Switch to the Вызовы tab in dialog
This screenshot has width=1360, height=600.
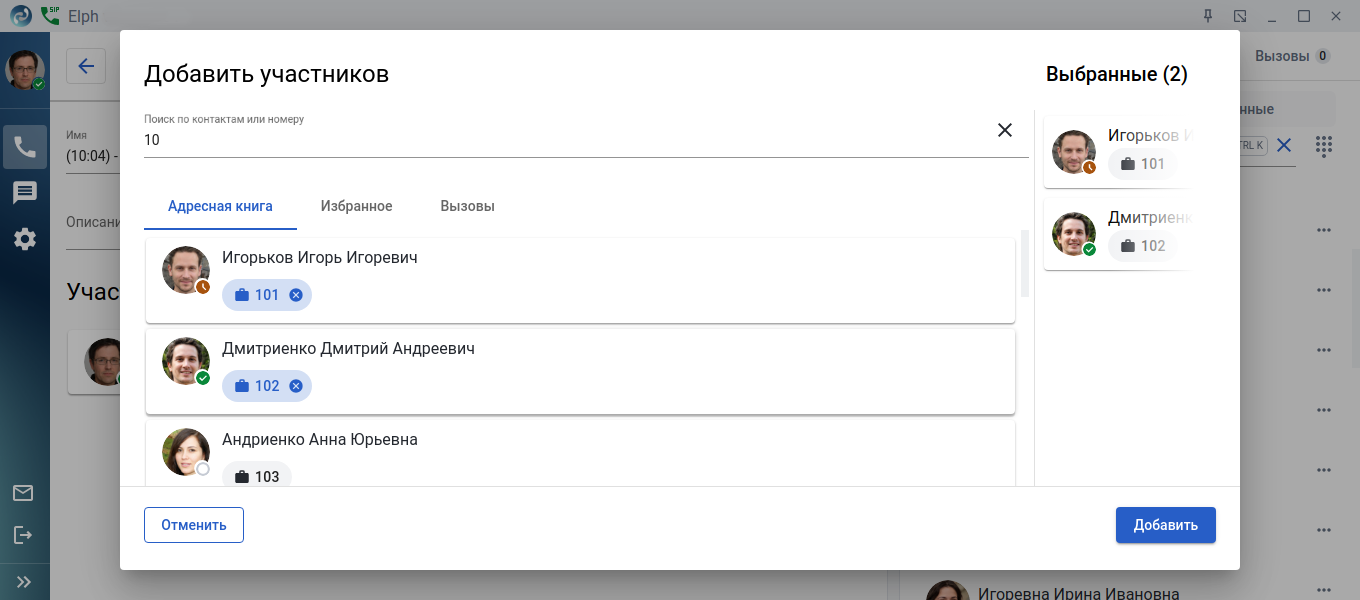[x=467, y=206]
